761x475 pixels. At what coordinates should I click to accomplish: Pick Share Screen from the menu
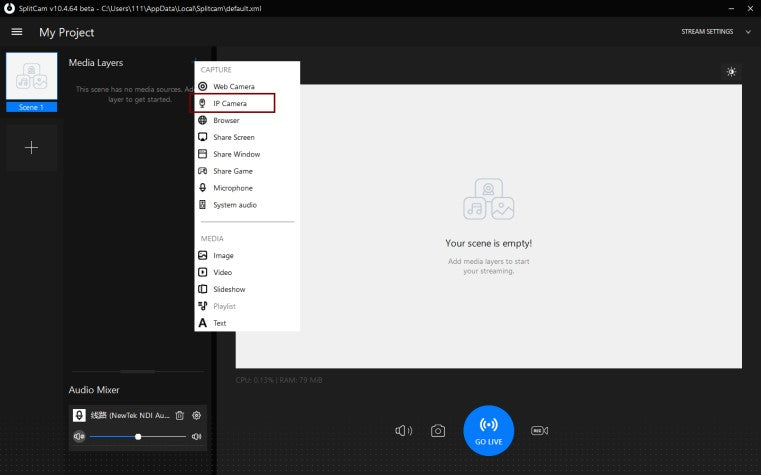pyautogui.click(x=233, y=137)
